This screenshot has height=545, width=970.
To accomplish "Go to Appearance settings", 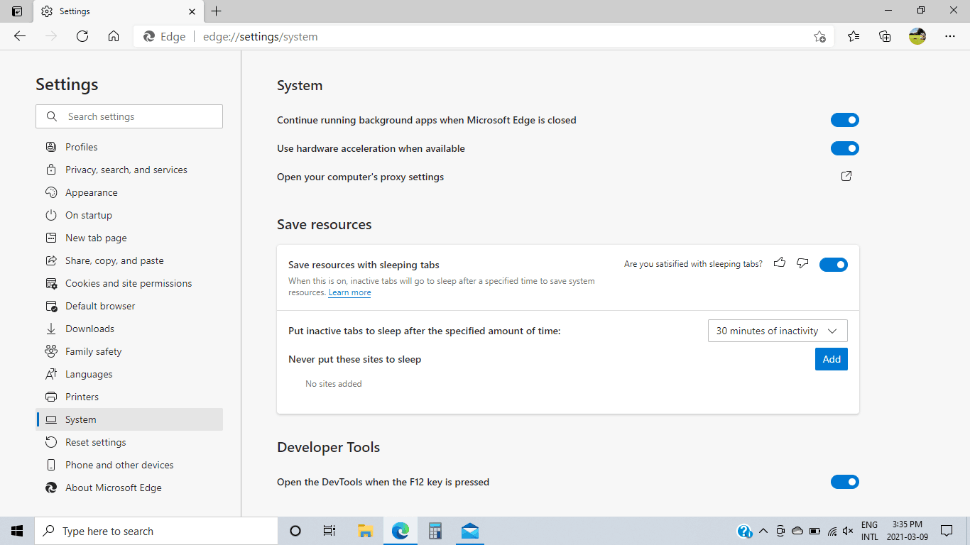I will pos(129,192).
